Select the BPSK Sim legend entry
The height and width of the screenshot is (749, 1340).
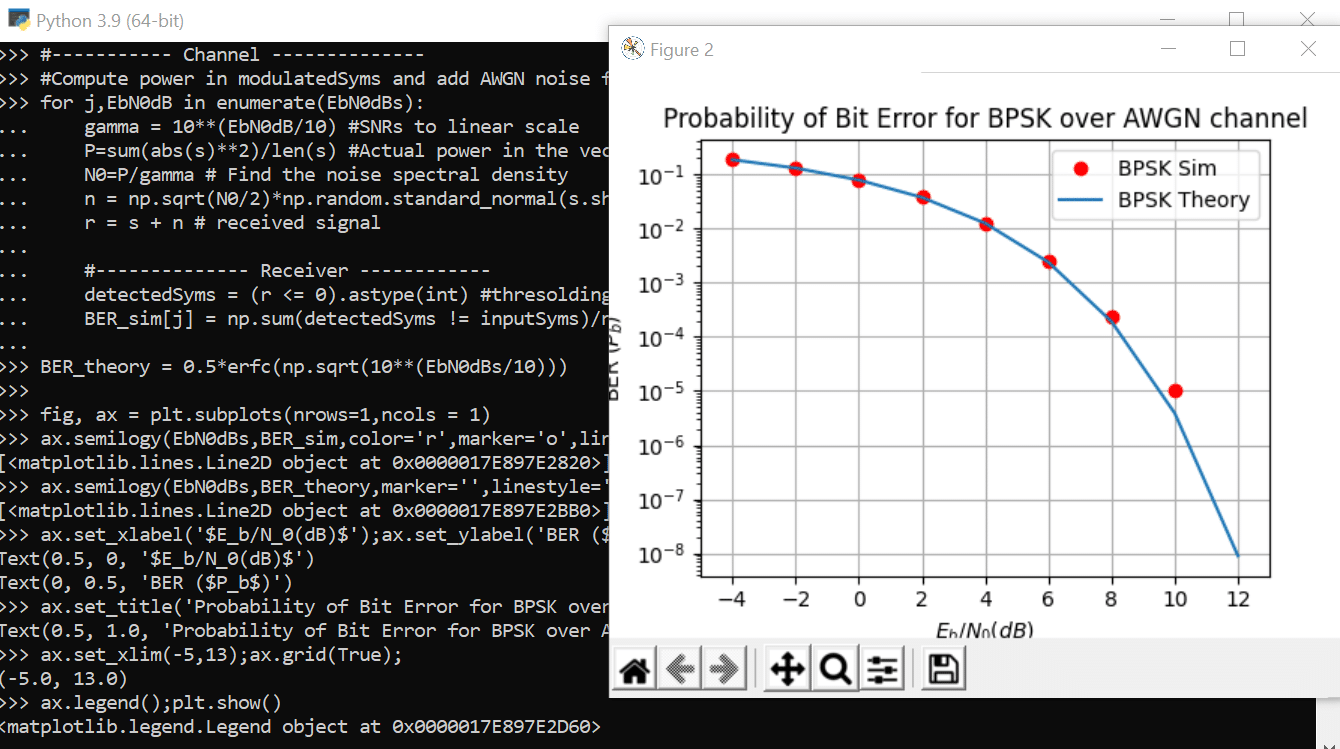[x=1167, y=168]
